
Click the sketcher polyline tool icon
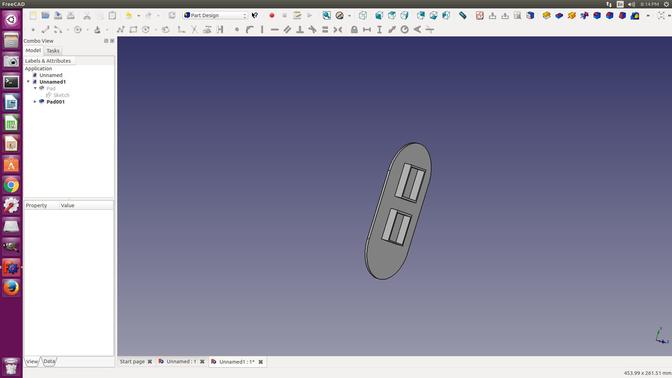click(120, 30)
